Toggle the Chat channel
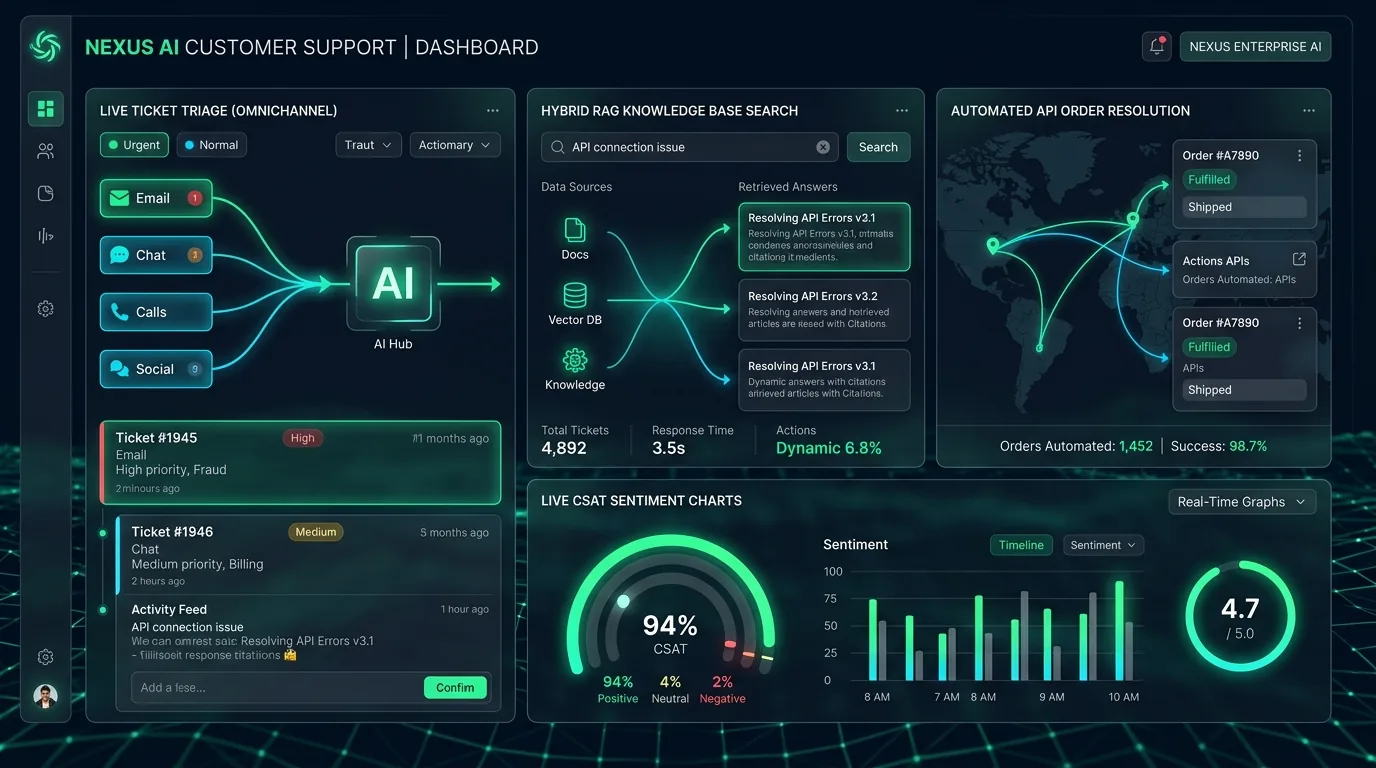Screen dimensions: 1376x768 [x=156, y=255]
